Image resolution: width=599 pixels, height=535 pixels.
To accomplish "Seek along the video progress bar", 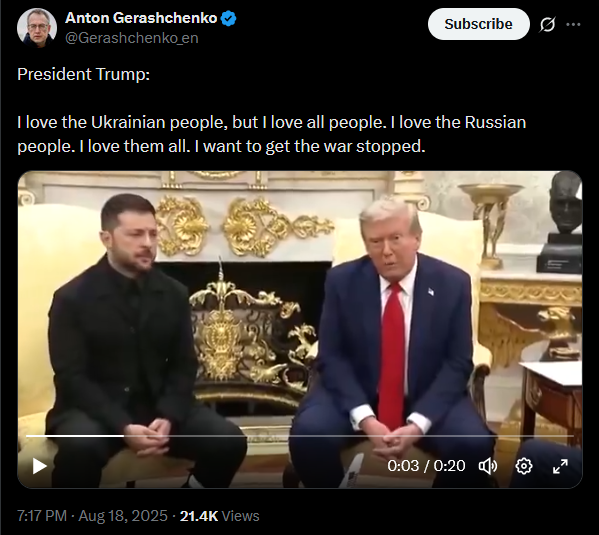I will 300,436.
